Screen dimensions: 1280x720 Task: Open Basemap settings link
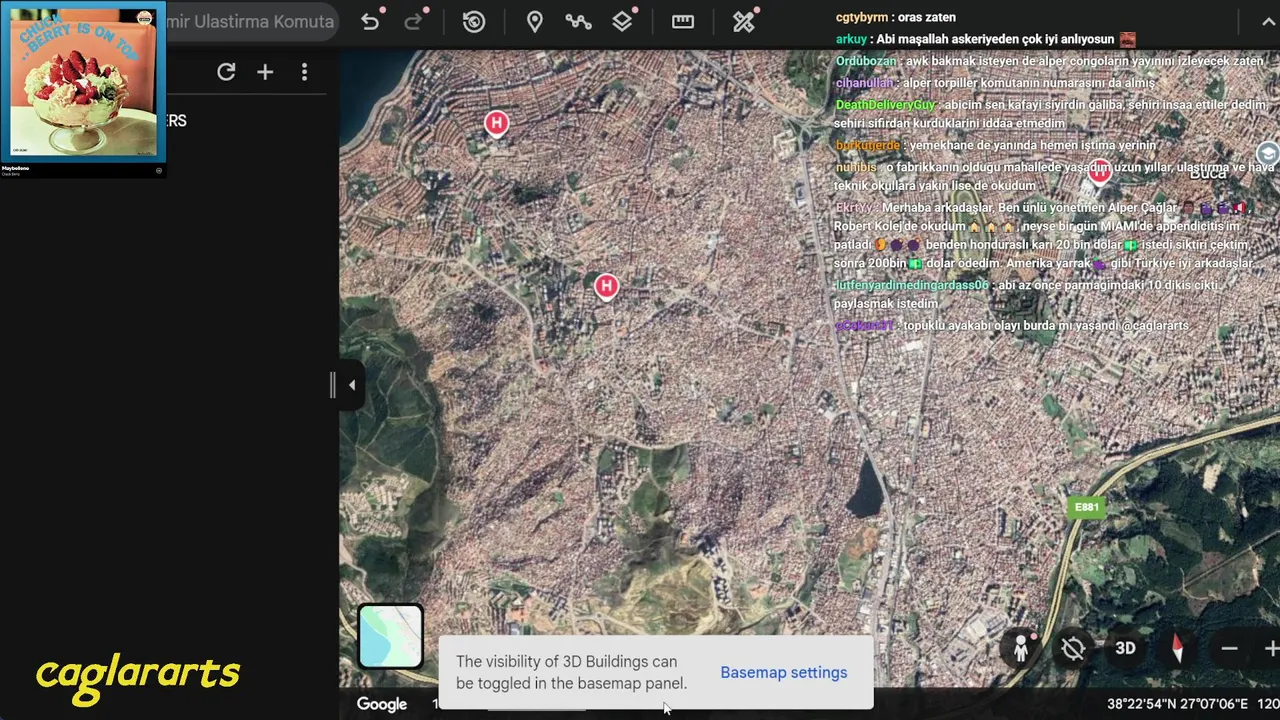tap(784, 672)
